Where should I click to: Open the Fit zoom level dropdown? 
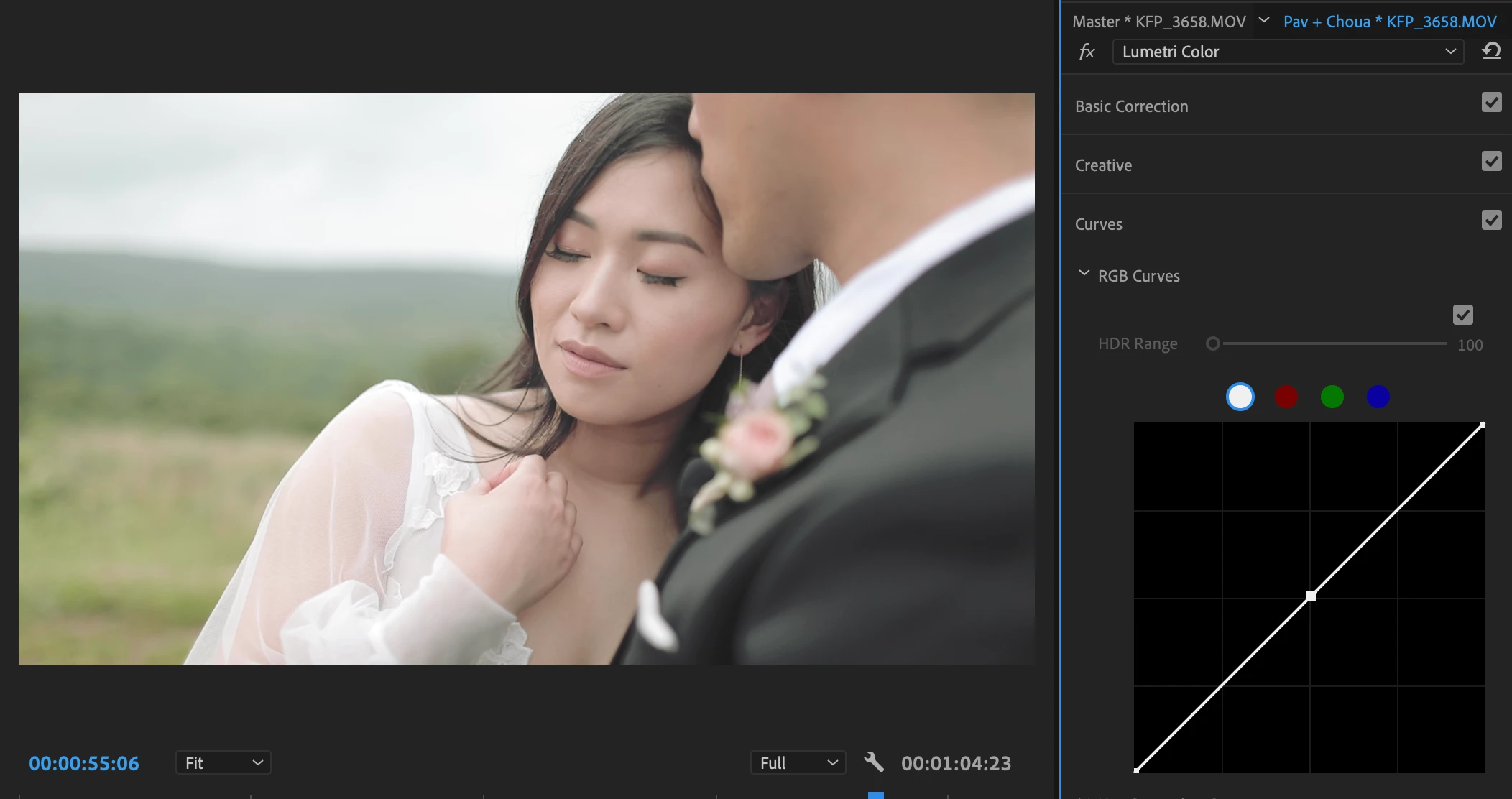[x=223, y=762]
